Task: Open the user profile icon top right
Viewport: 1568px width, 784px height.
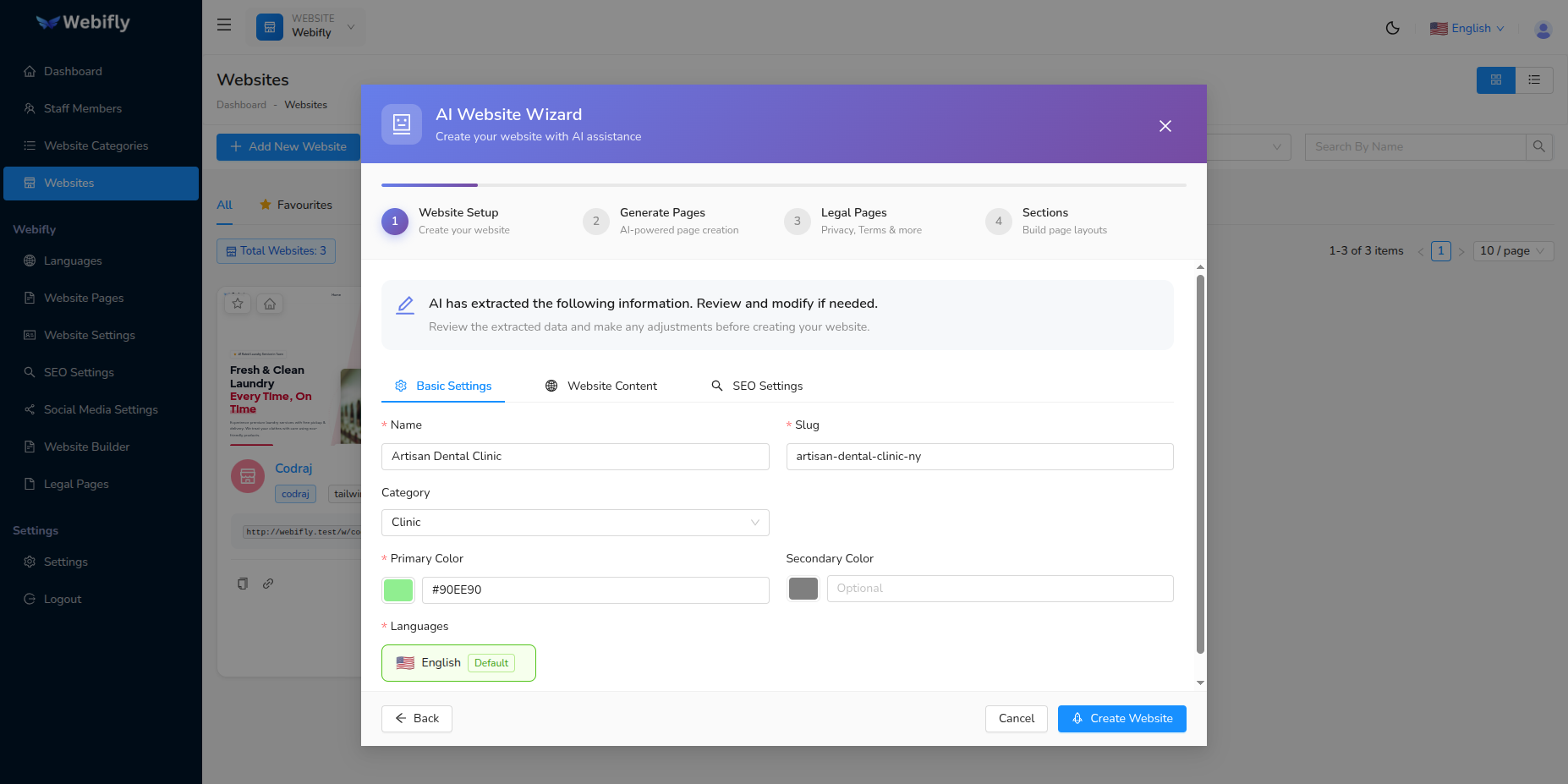Action: point(1542,29)
